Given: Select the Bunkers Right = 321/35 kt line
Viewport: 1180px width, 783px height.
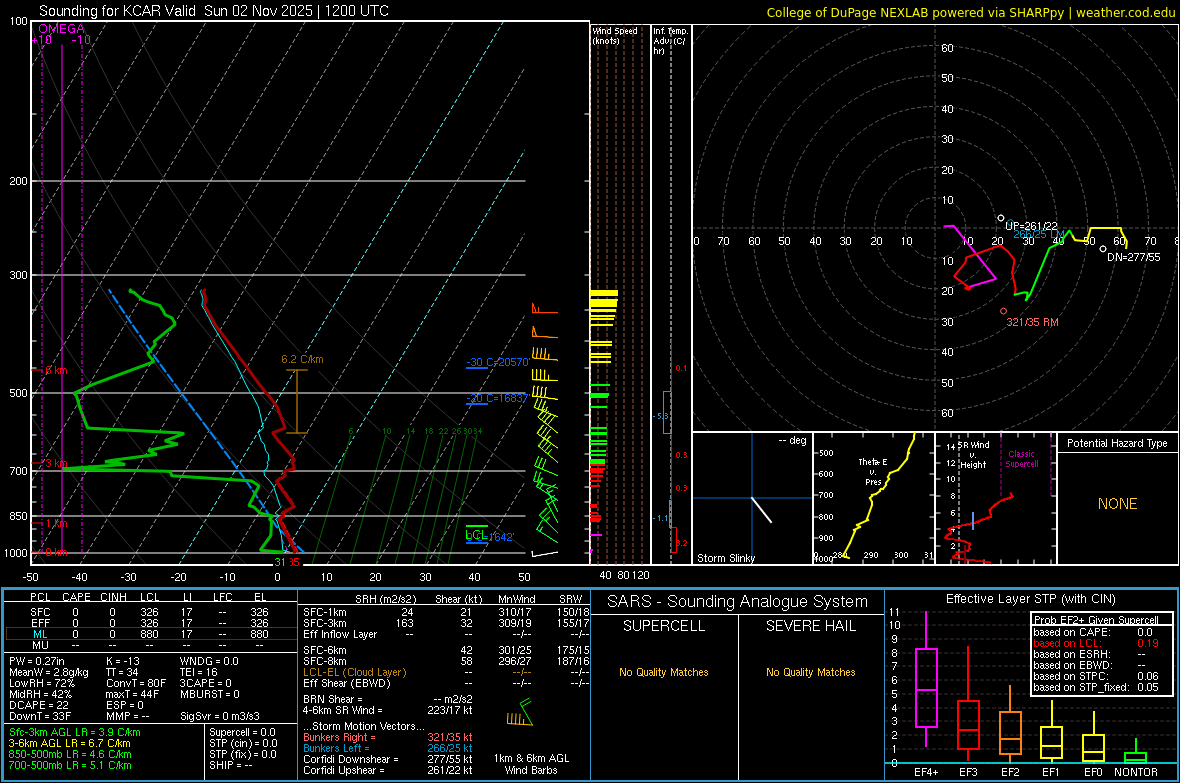Looking at the screenshot, I should [388, 737].
